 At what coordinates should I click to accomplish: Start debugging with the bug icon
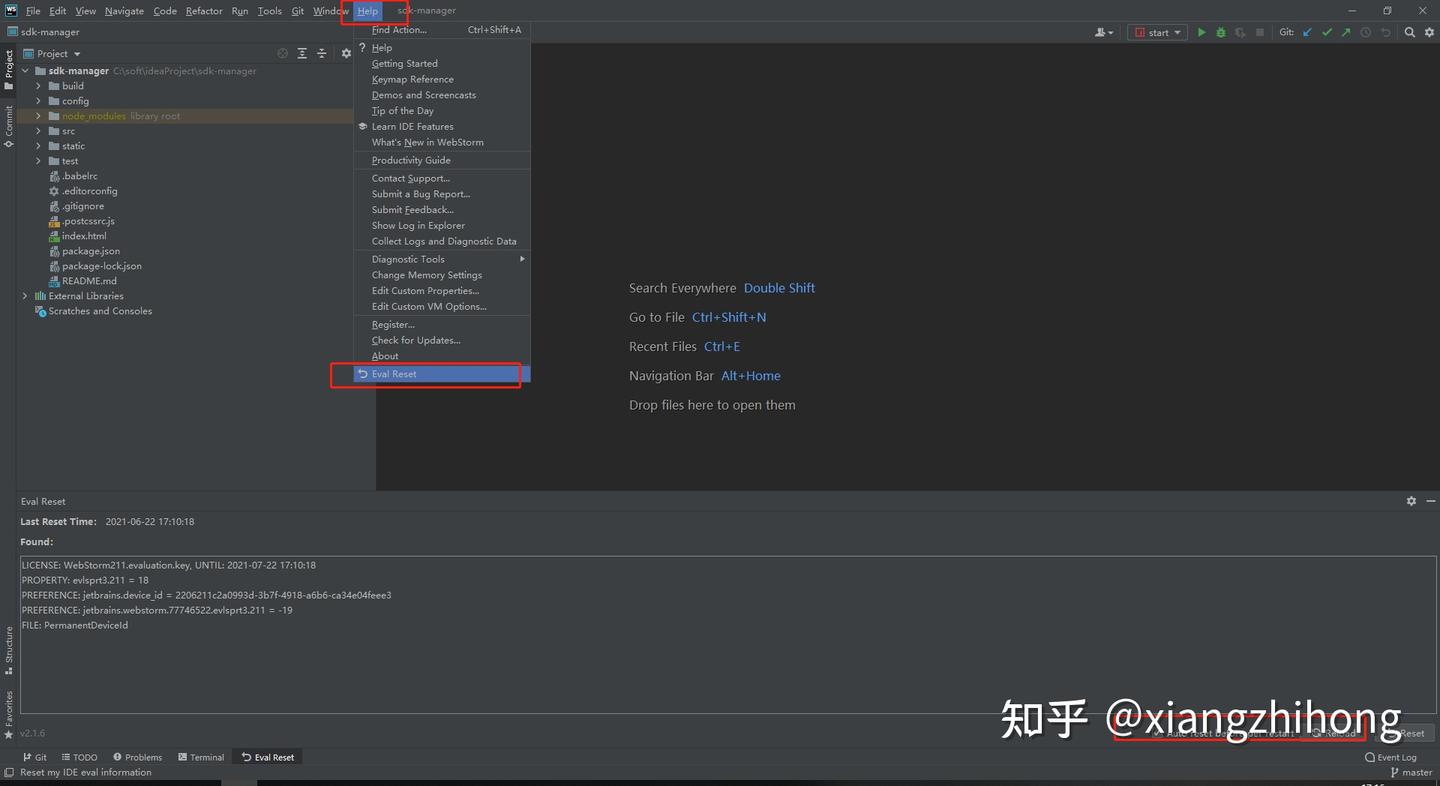tap(1220, 32)
